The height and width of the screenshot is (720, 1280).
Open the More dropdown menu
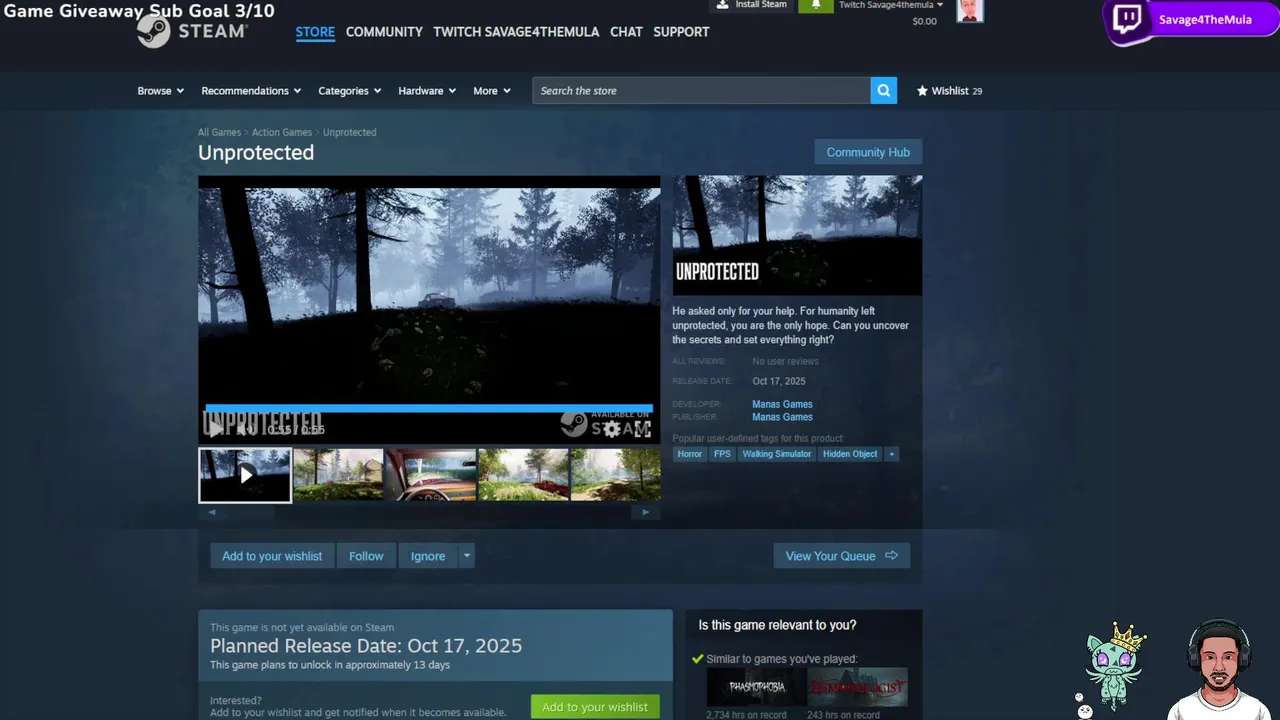[x=492, y=91]
